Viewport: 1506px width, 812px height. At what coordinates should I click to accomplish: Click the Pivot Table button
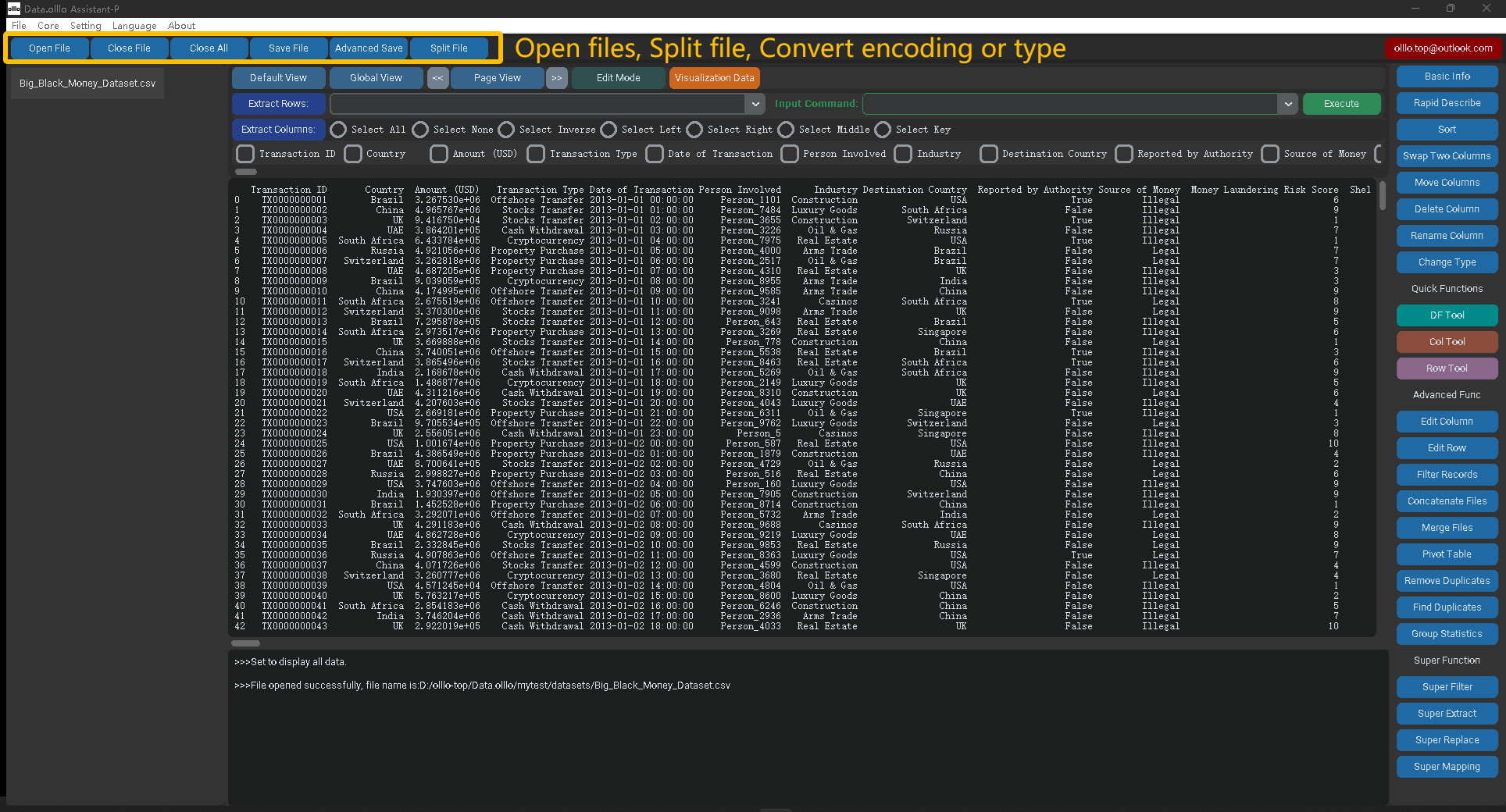(x=1447, y=554)
